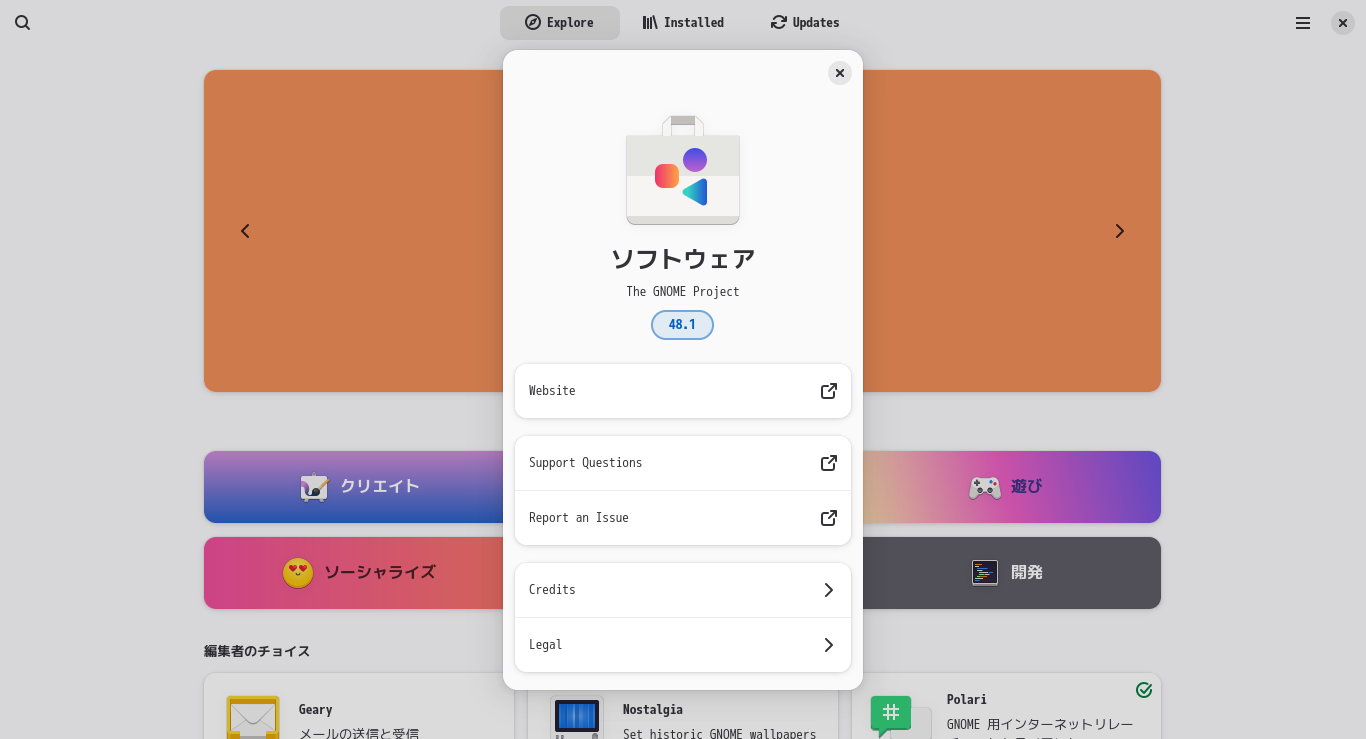
Task: Switch to the Installed tab
Action: tap(683, 22)
